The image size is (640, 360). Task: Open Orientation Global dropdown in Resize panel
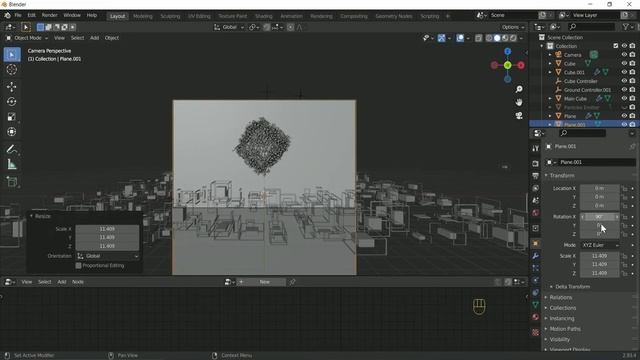(107, 256)
